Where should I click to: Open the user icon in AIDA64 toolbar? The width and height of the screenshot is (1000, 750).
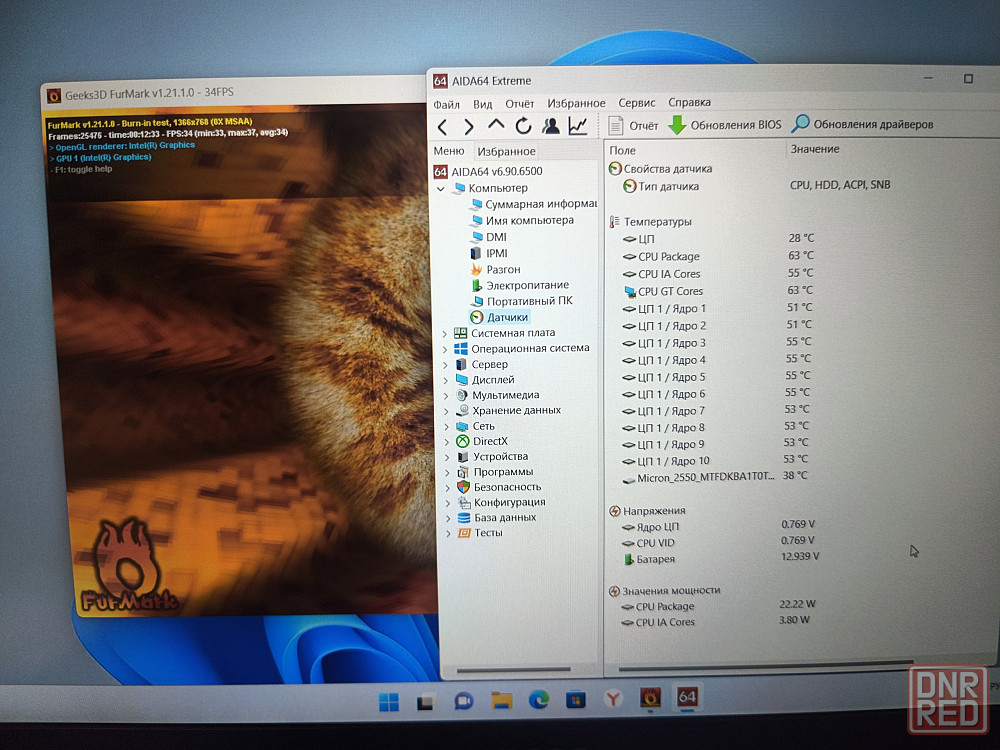click(x=550, y=126)
